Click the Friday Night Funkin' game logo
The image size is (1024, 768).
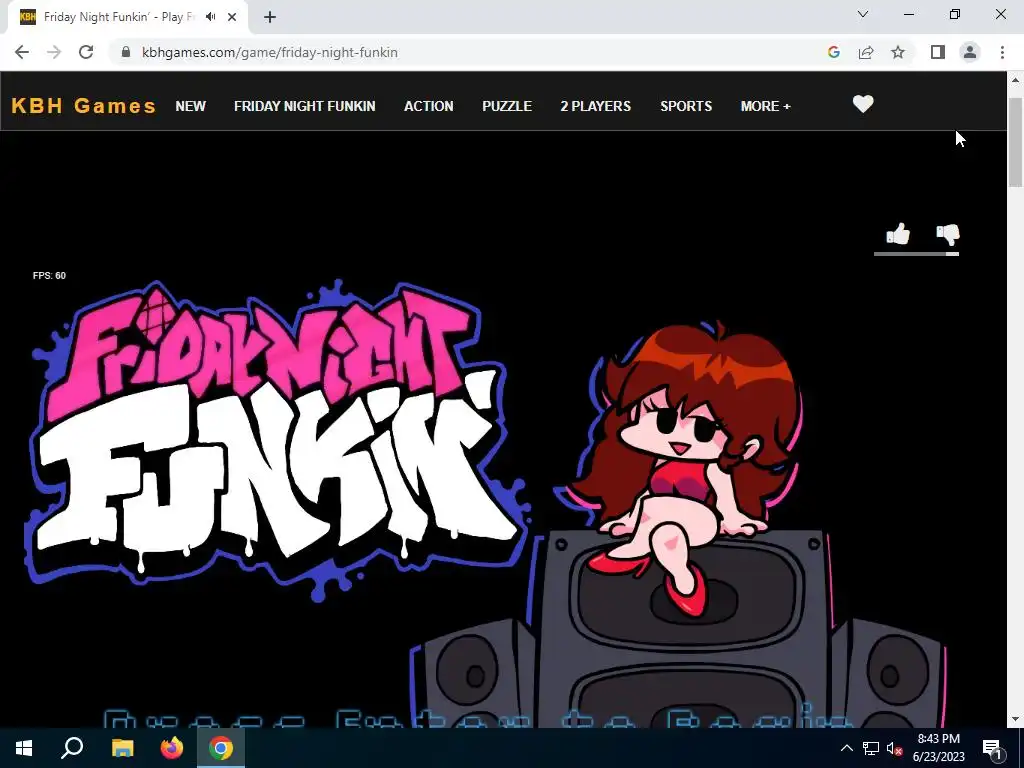(278, 441)
